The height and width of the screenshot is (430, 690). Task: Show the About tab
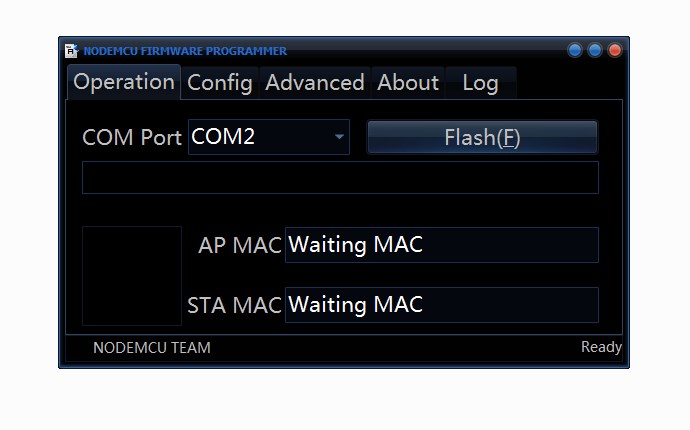pyautogui.click(x=408, y=83)
